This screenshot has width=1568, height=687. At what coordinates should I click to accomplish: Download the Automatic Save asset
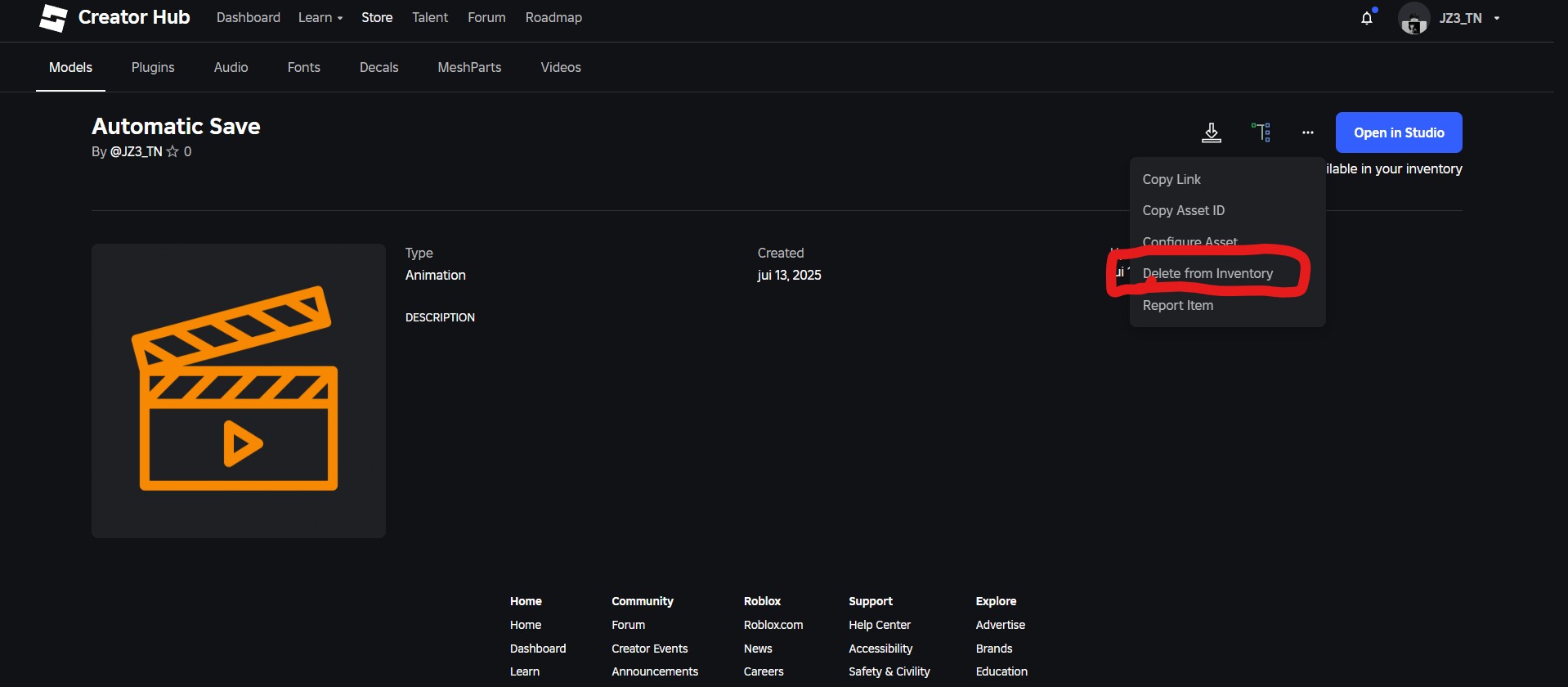tap(1212, 132)
